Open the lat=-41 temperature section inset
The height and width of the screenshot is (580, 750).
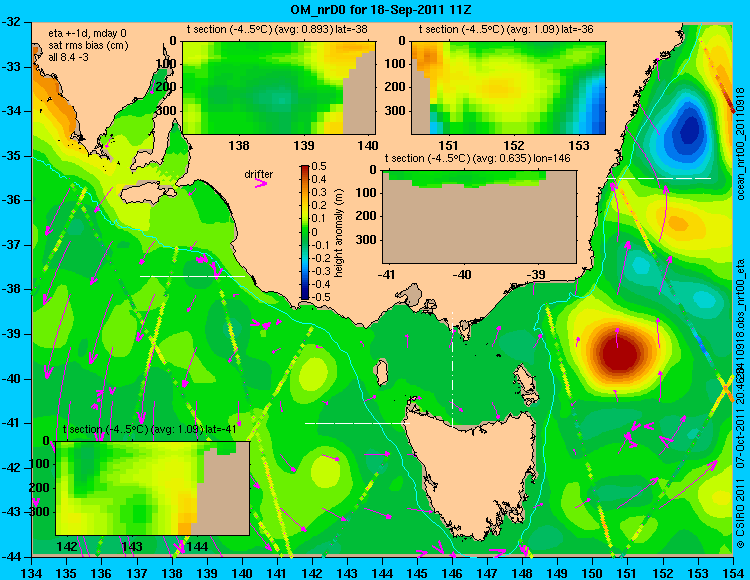pyautogui.click(x=153, y=488)
